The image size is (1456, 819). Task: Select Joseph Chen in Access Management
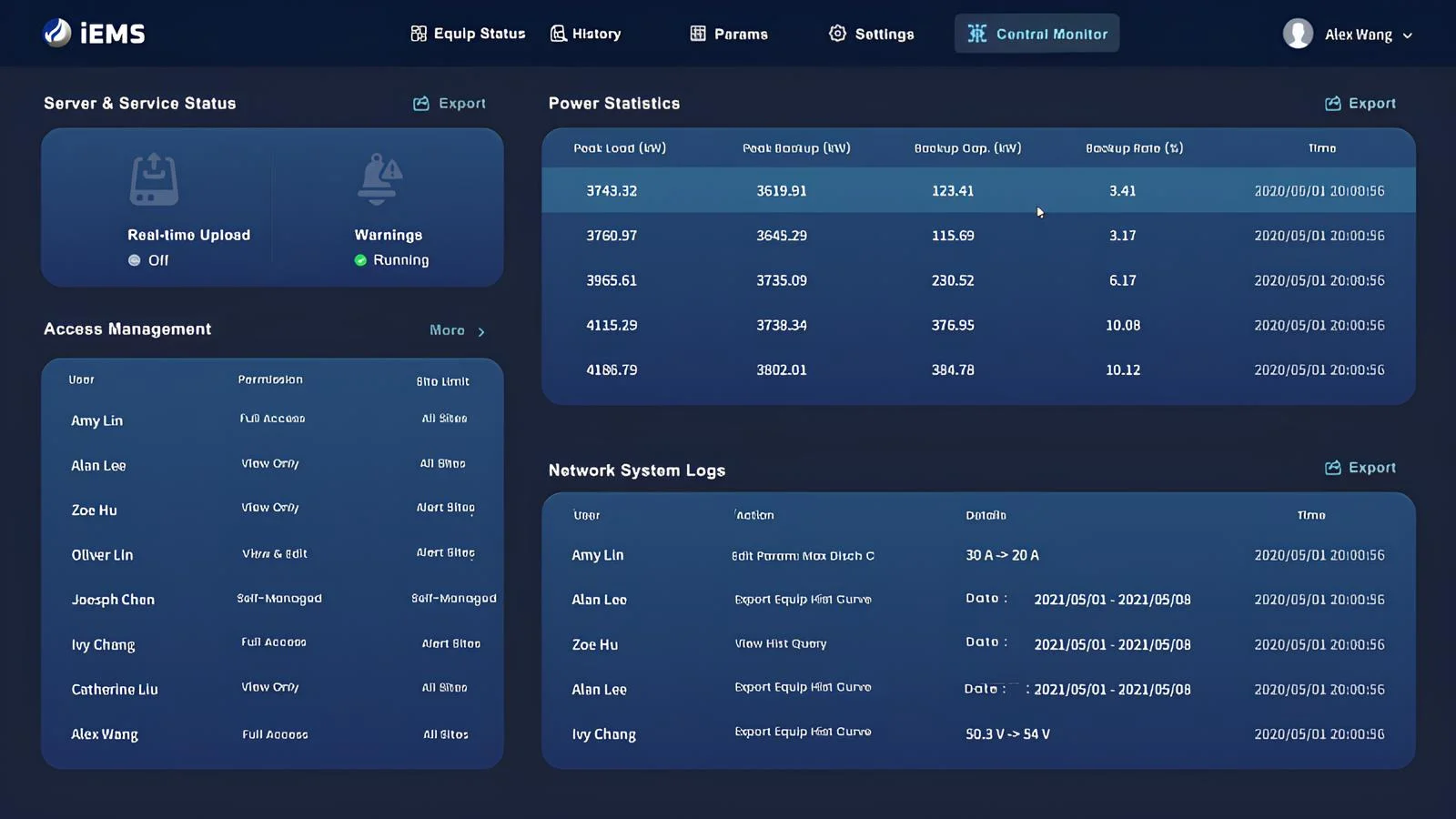click(x=113, y=600)
